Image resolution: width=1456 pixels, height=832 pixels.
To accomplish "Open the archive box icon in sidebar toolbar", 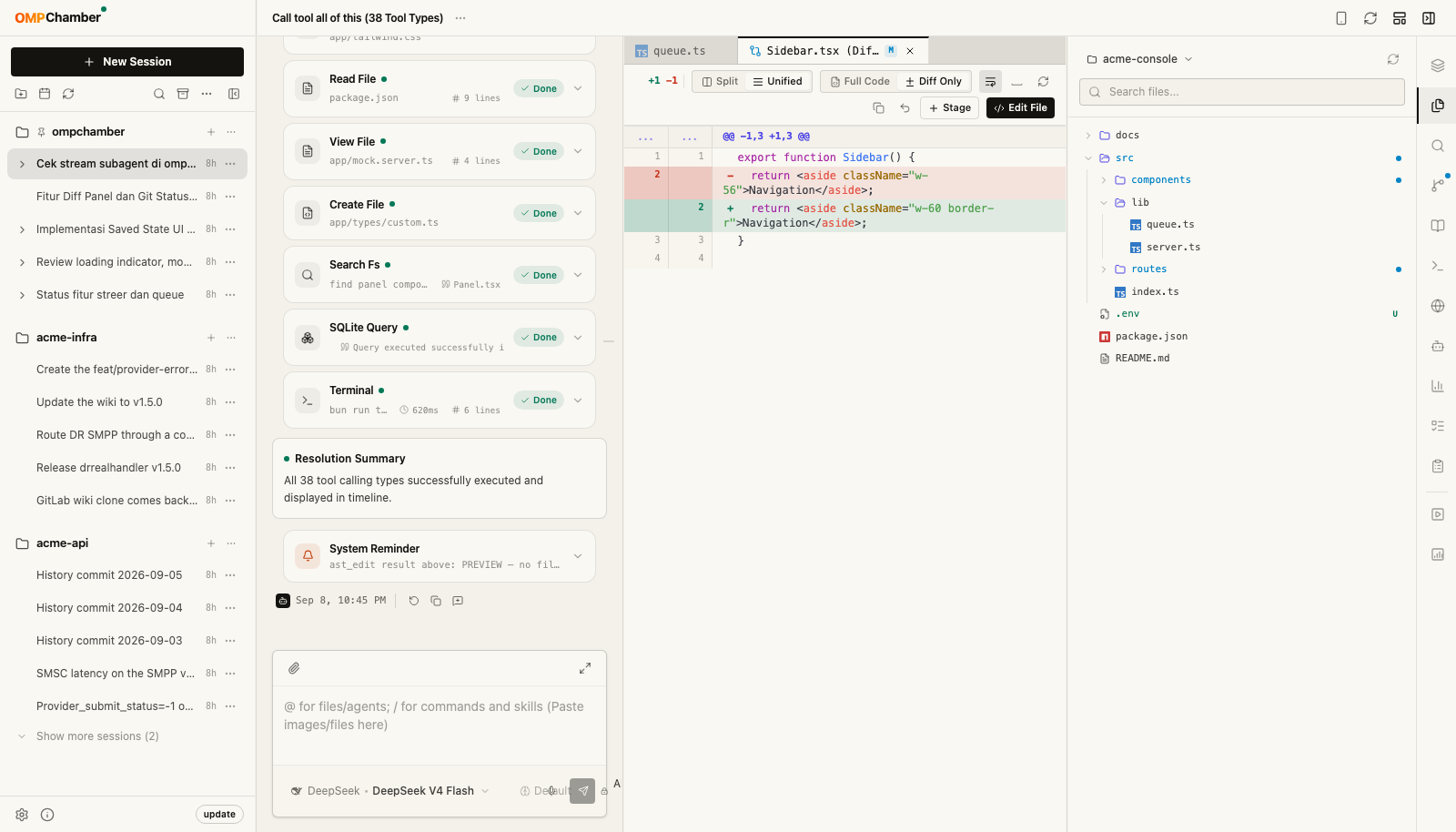I will [183, 94].
